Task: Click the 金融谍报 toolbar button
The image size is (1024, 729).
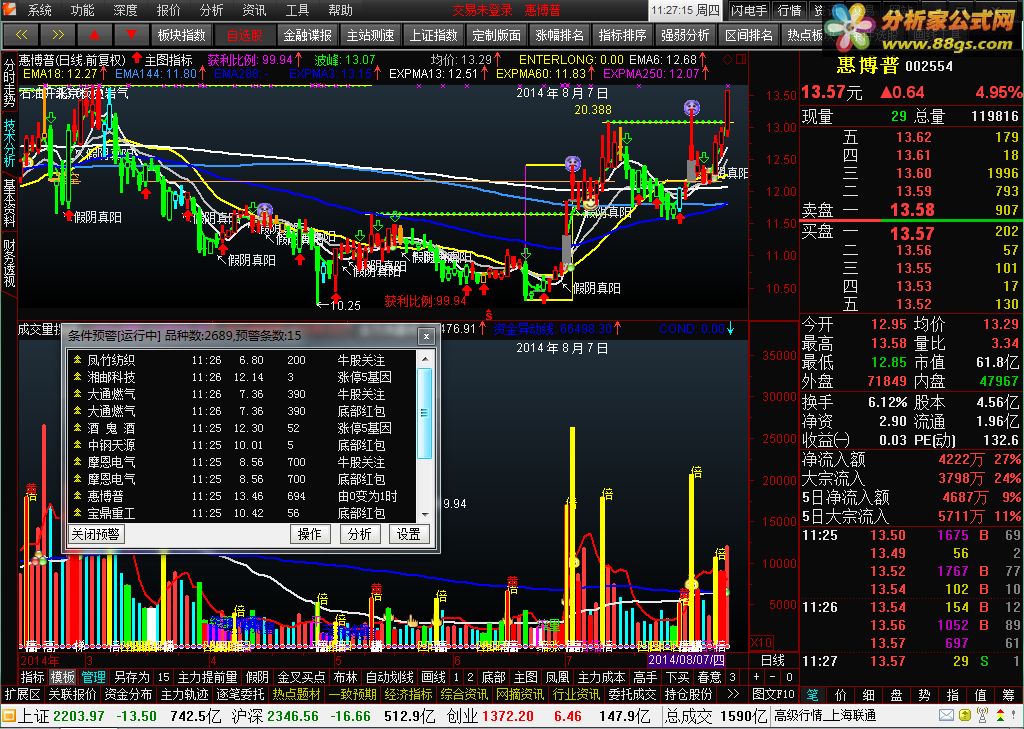Action: tap(308, 35)
